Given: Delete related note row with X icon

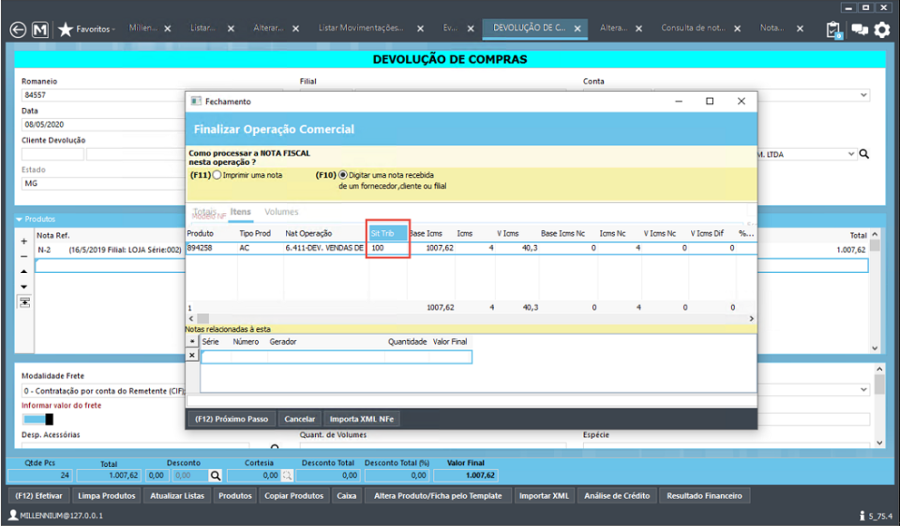Looking at the screenshot, I should [193, 355].
